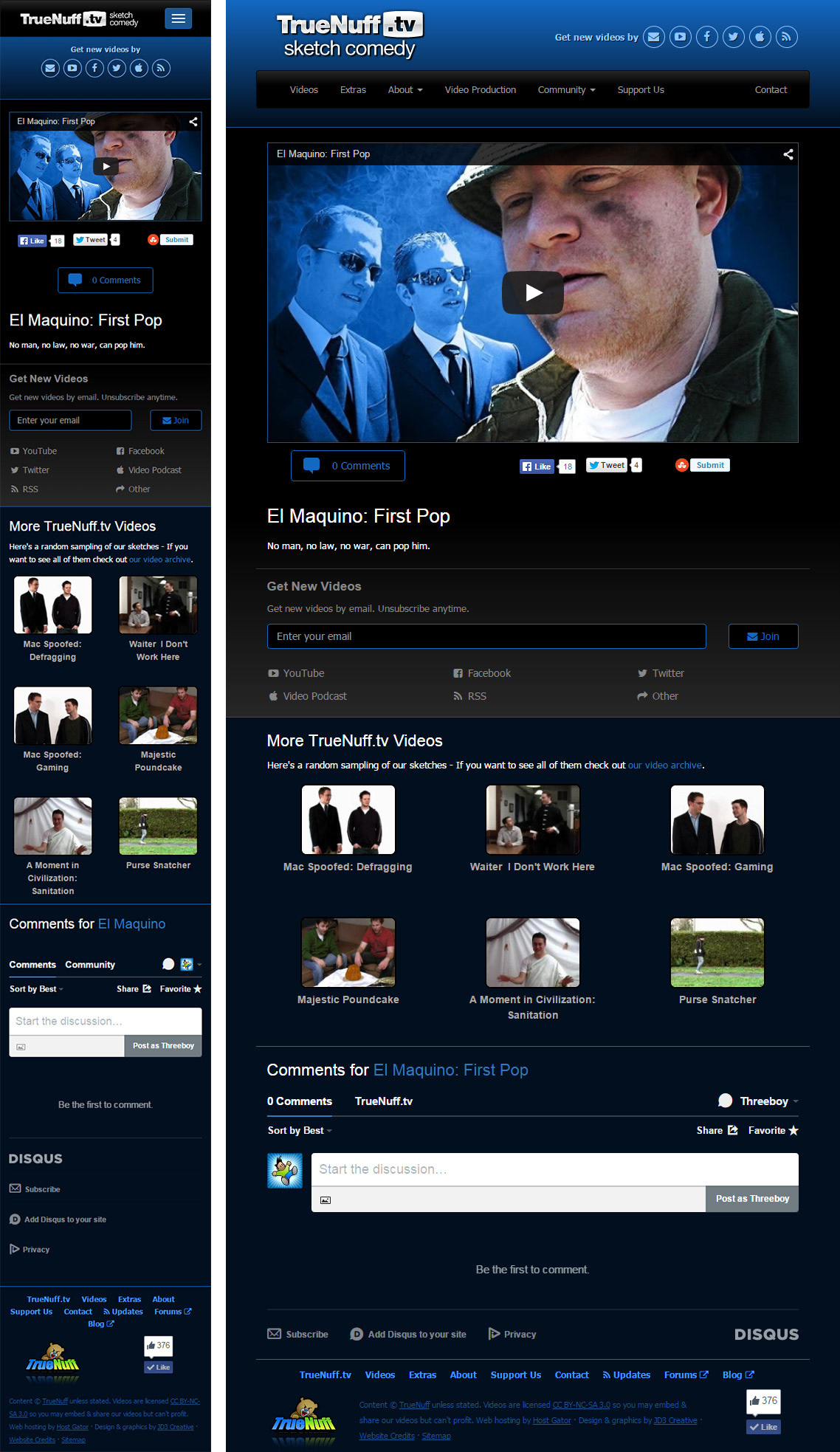Click the Join button in desktop view
The height and width of the screenshot is (1452, 840).
coord(763,636)
